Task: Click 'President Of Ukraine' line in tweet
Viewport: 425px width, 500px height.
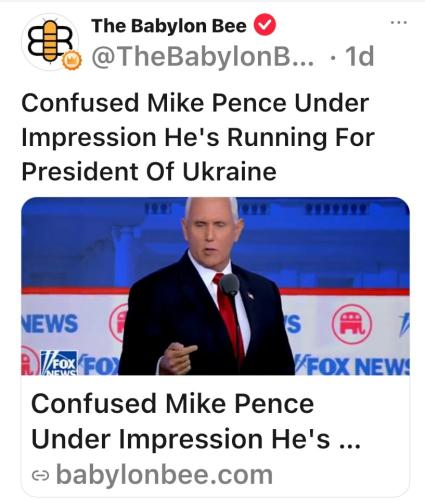Action: 149,172
